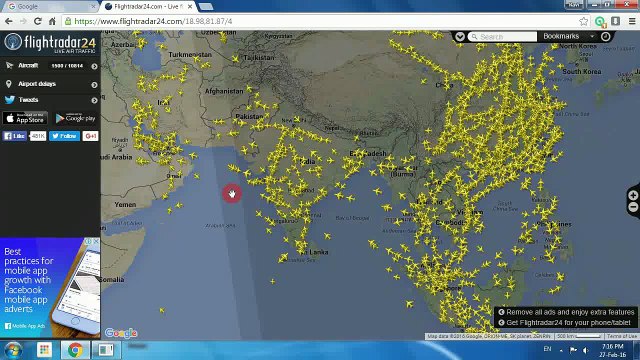The height and width of the screenshot is (360, 640).
Task: Open the Facebook mobile app ad
Action: point(50,287)
